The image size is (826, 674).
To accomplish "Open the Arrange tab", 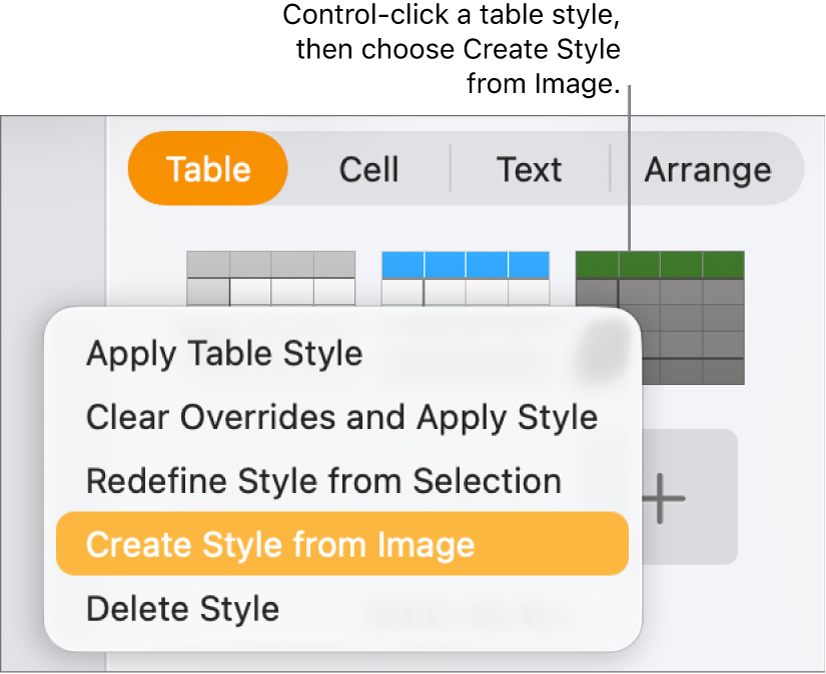I will (x=708, y=169).
